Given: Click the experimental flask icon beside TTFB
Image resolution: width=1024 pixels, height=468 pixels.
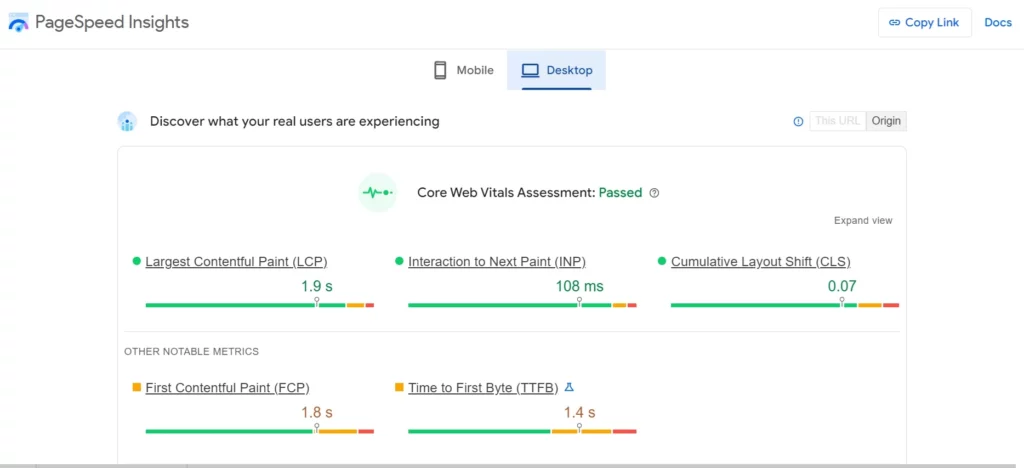Looking at the screenshot, I should [569, 387].
